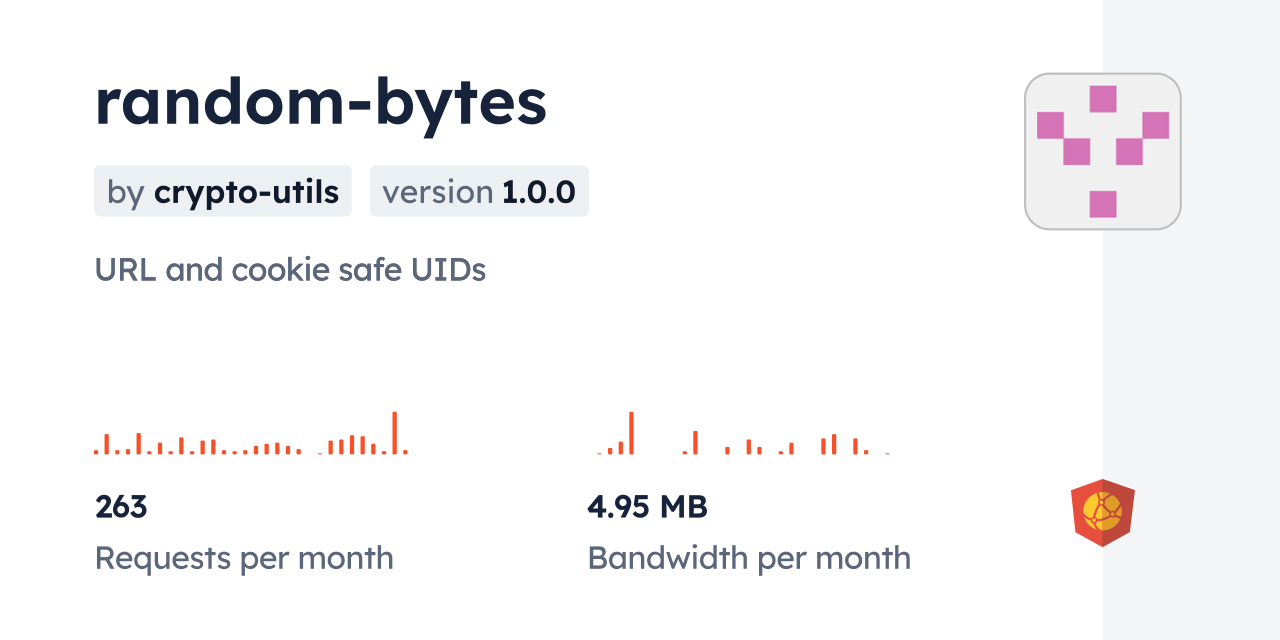Select the Bandwidth per month label
Image resolution: width=1280 pixels, height=640 pixels.
coord(749,558)
